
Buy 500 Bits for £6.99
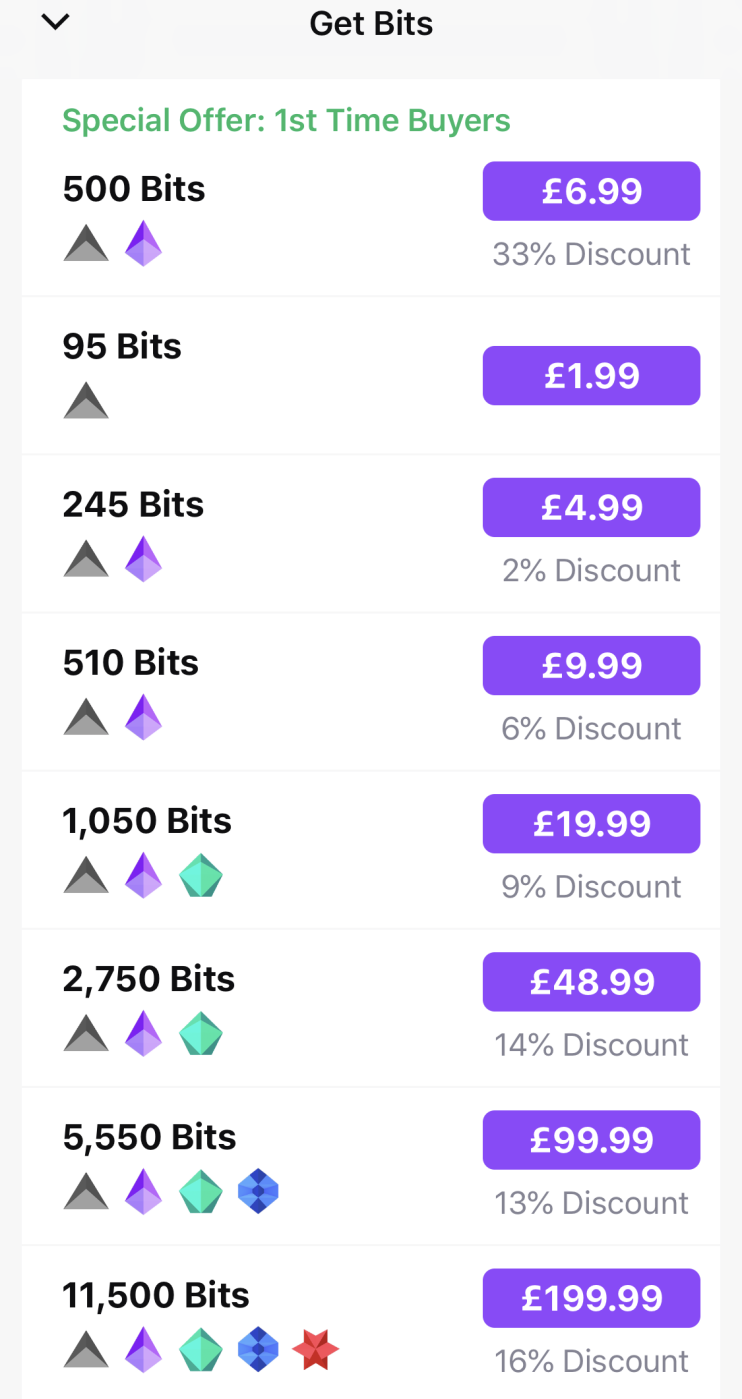tap(591, 191)
